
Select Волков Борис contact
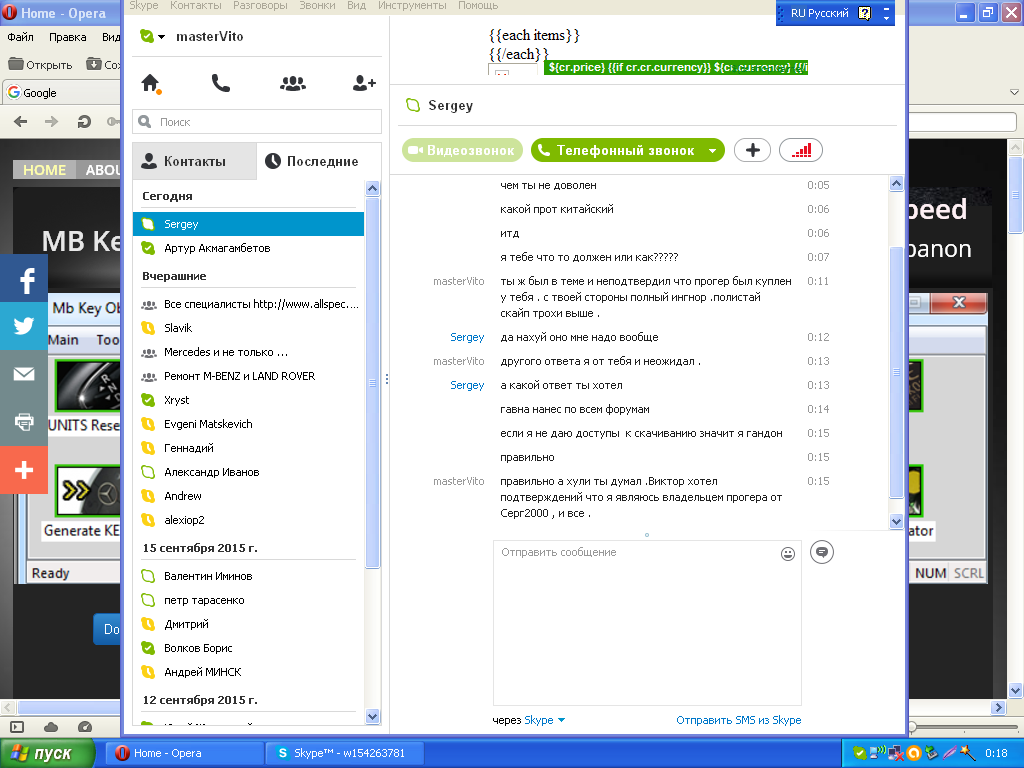[x=248, y=648]
